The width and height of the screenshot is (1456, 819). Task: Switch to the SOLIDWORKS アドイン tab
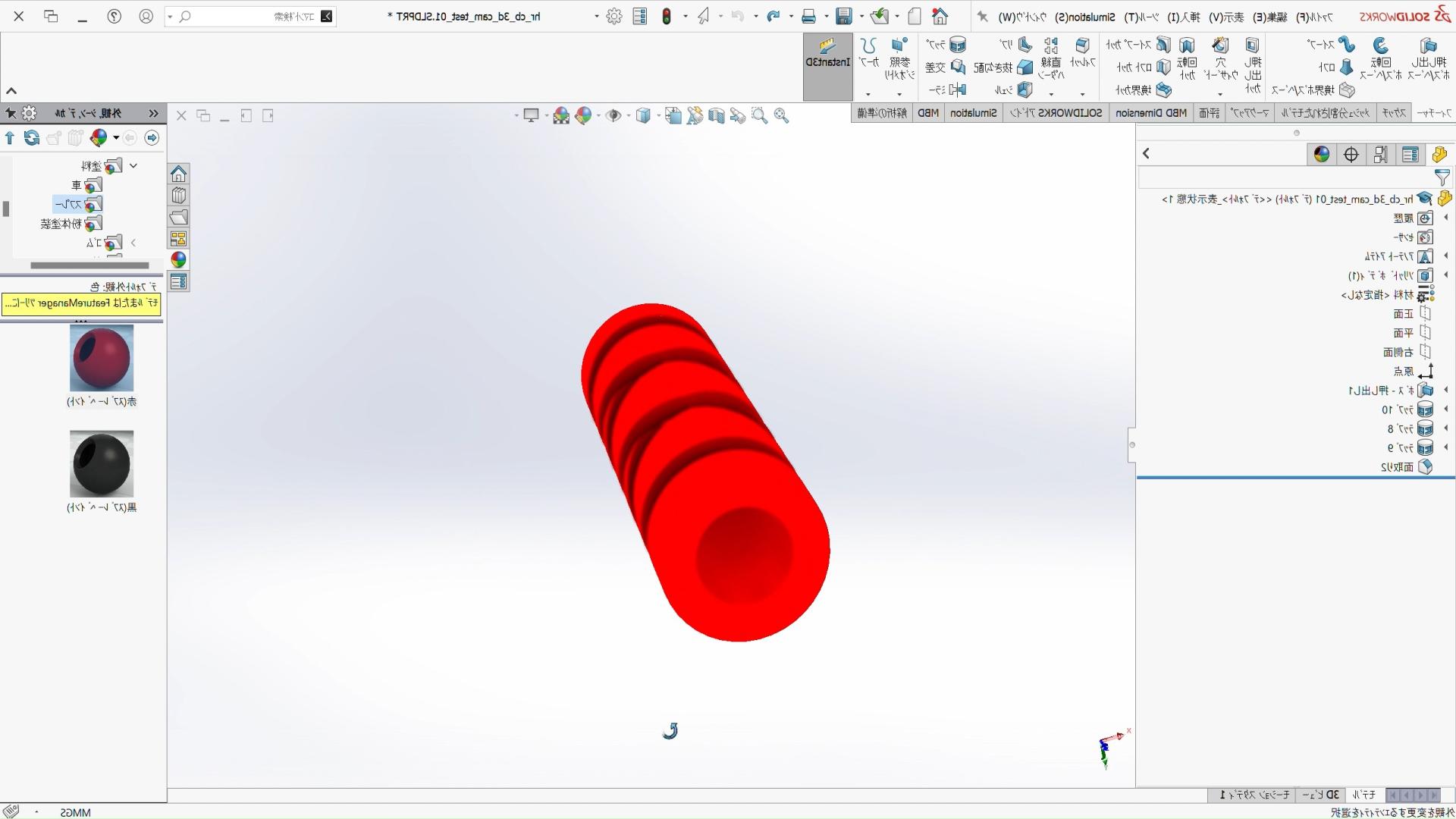tap(1056, 113)
